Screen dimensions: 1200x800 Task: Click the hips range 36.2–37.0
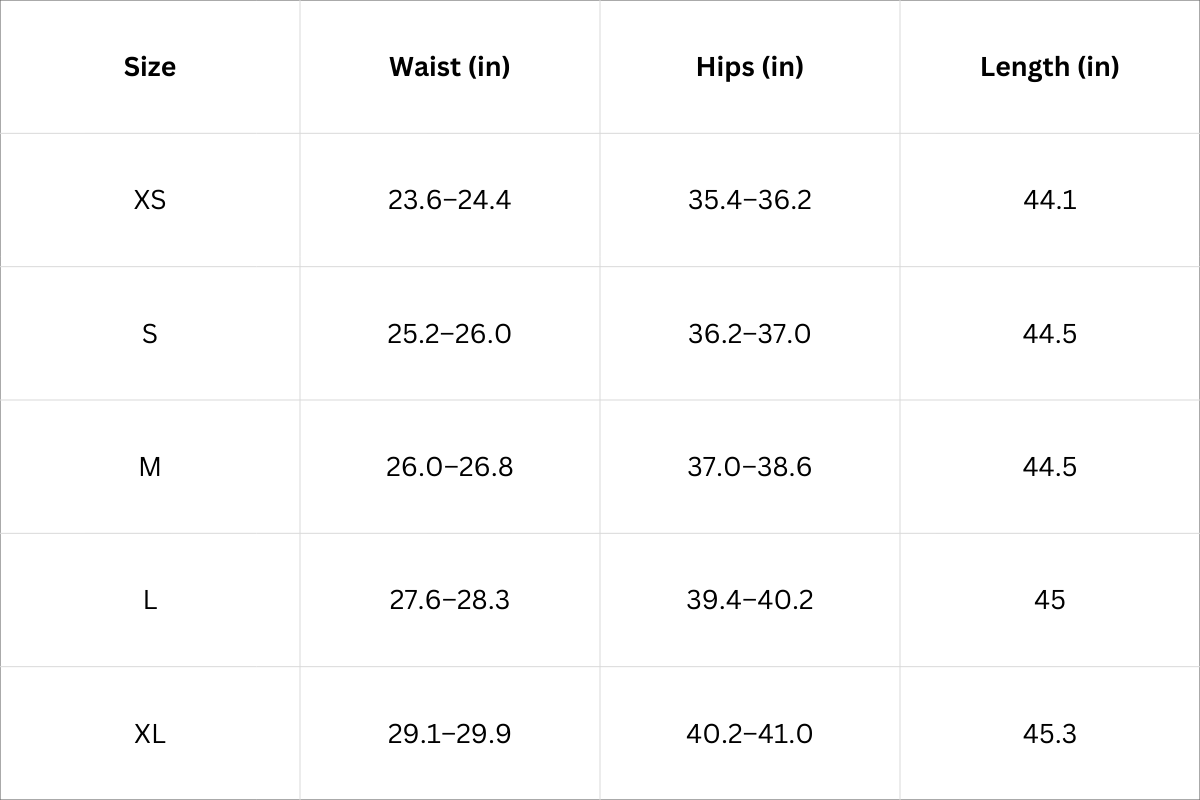tap(750, 333)
